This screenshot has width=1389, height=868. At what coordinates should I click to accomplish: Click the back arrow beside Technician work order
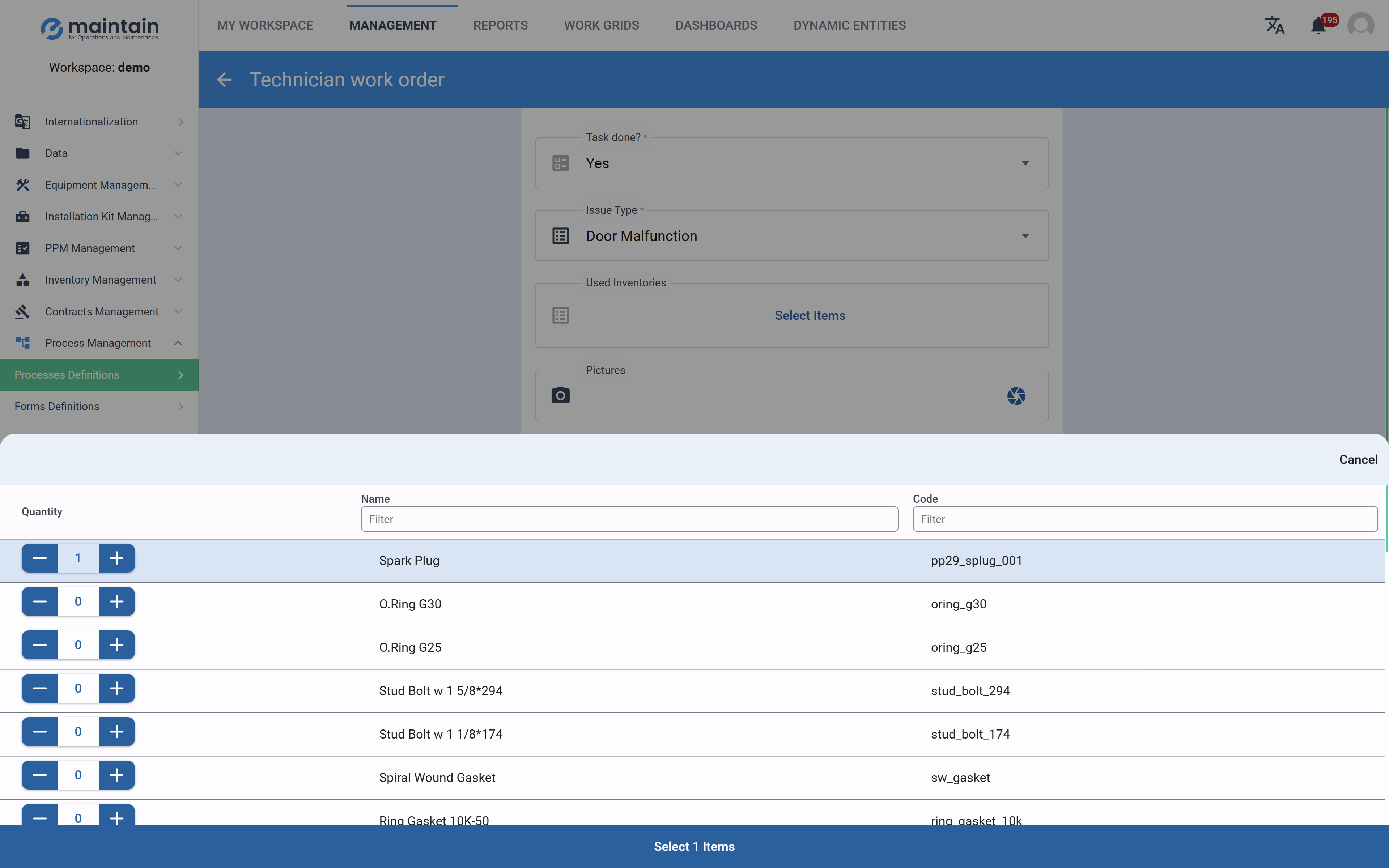(x=224, y=80)
